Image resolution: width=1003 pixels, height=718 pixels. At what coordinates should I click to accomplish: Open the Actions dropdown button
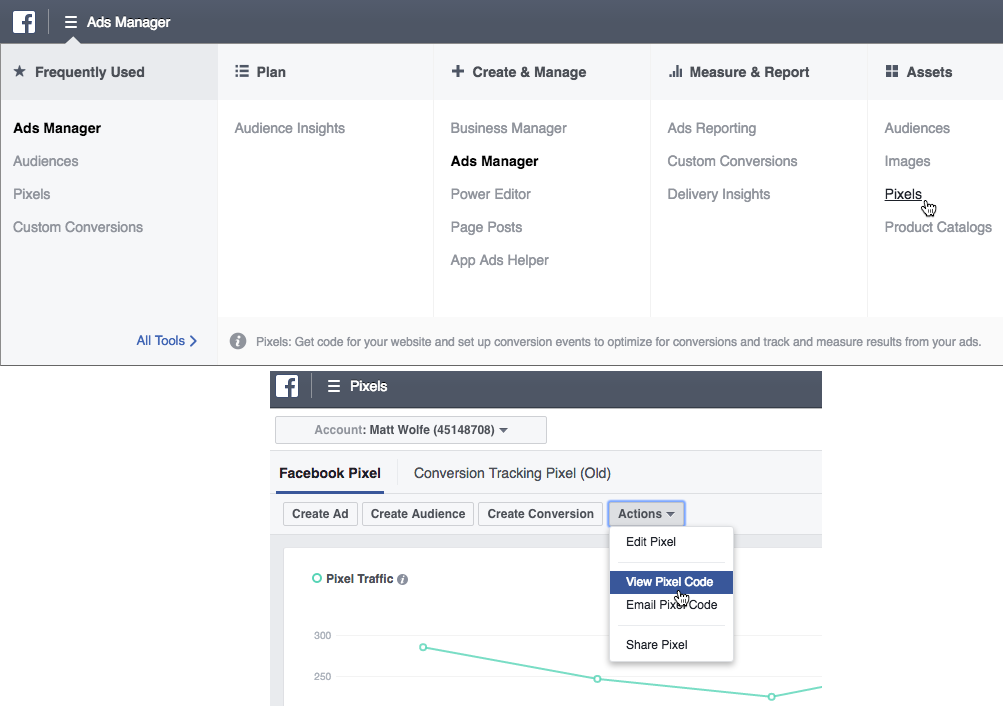[646, 514]
